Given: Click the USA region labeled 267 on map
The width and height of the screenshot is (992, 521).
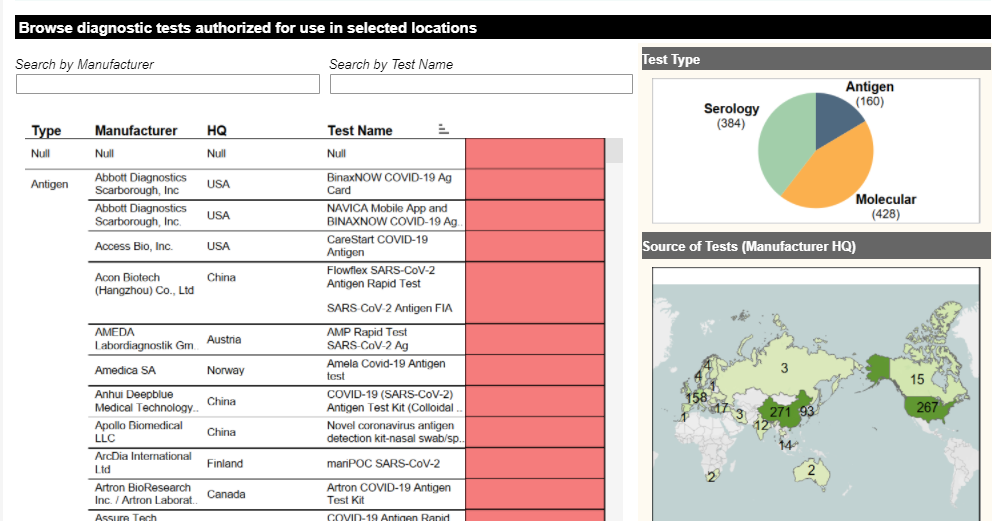Looking at the screenshot, I should point(927,407).
